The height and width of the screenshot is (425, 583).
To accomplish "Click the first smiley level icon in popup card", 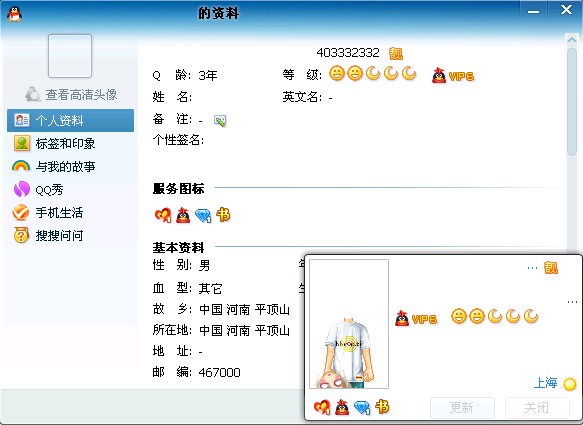I will pyautogui.click(x=459, y=316).
